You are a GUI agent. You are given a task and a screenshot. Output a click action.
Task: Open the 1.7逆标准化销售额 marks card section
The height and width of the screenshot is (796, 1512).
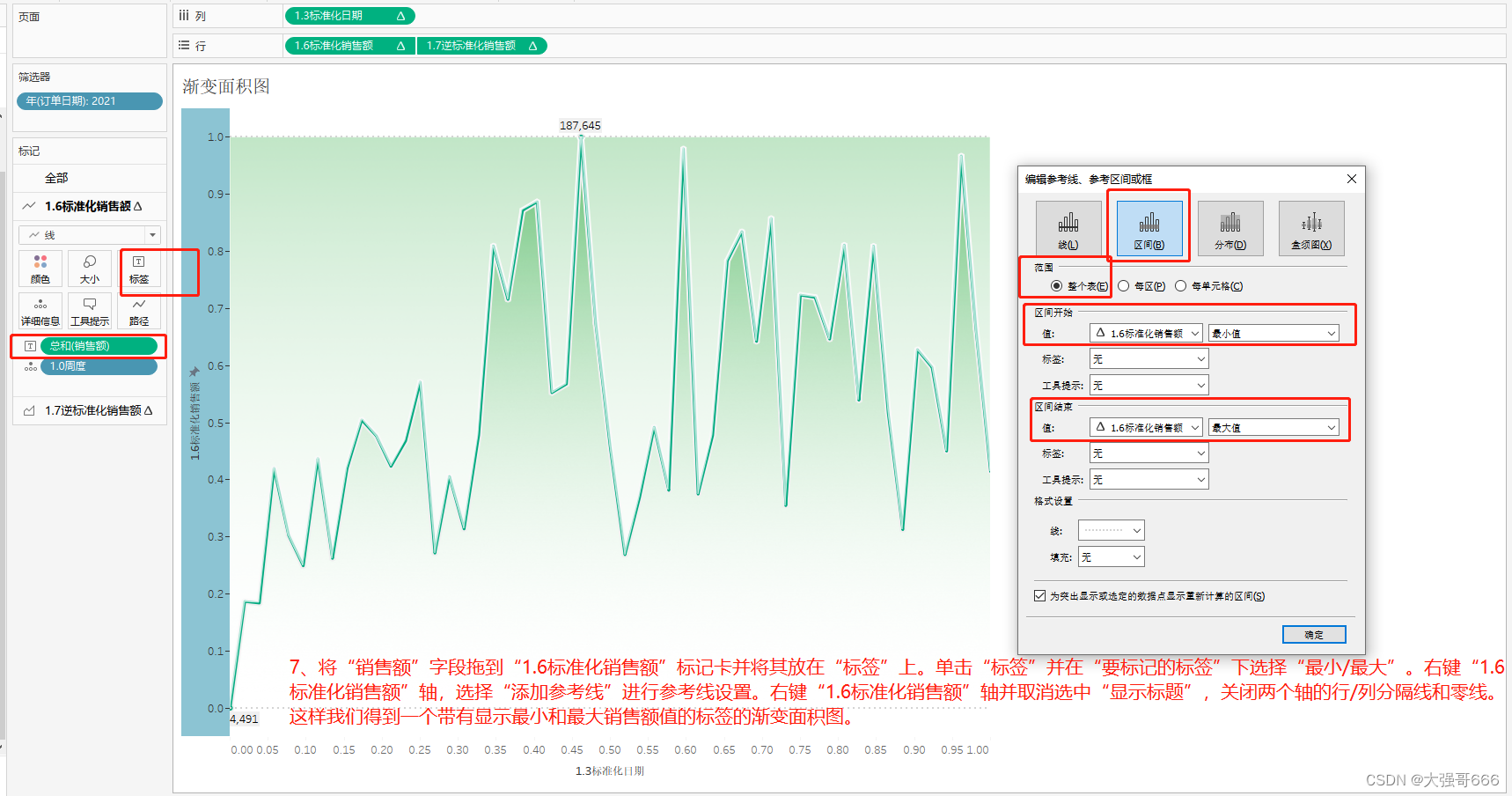coord(90,410)
